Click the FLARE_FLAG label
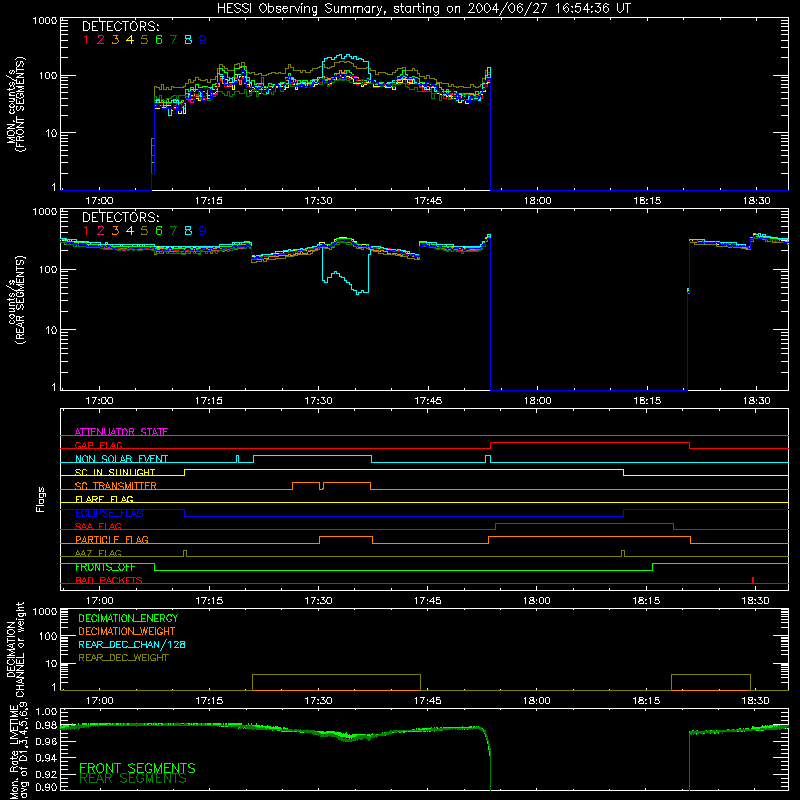The image size is (800, 800). [104, 499]
